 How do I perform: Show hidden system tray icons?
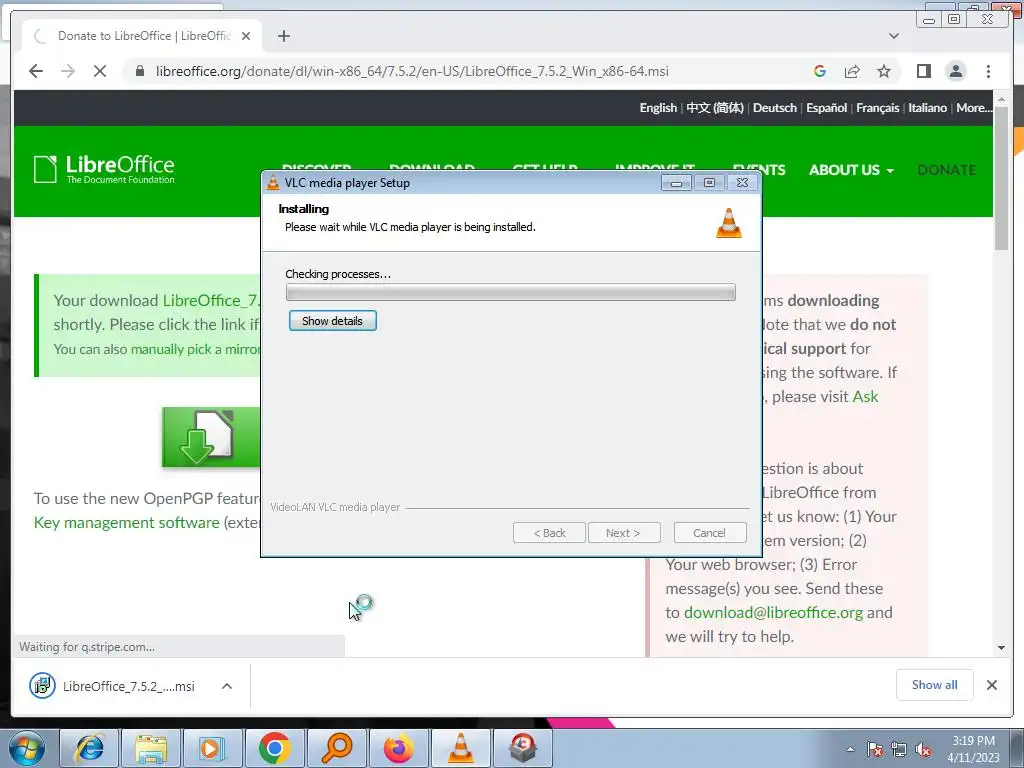click(x=850, y=749)
